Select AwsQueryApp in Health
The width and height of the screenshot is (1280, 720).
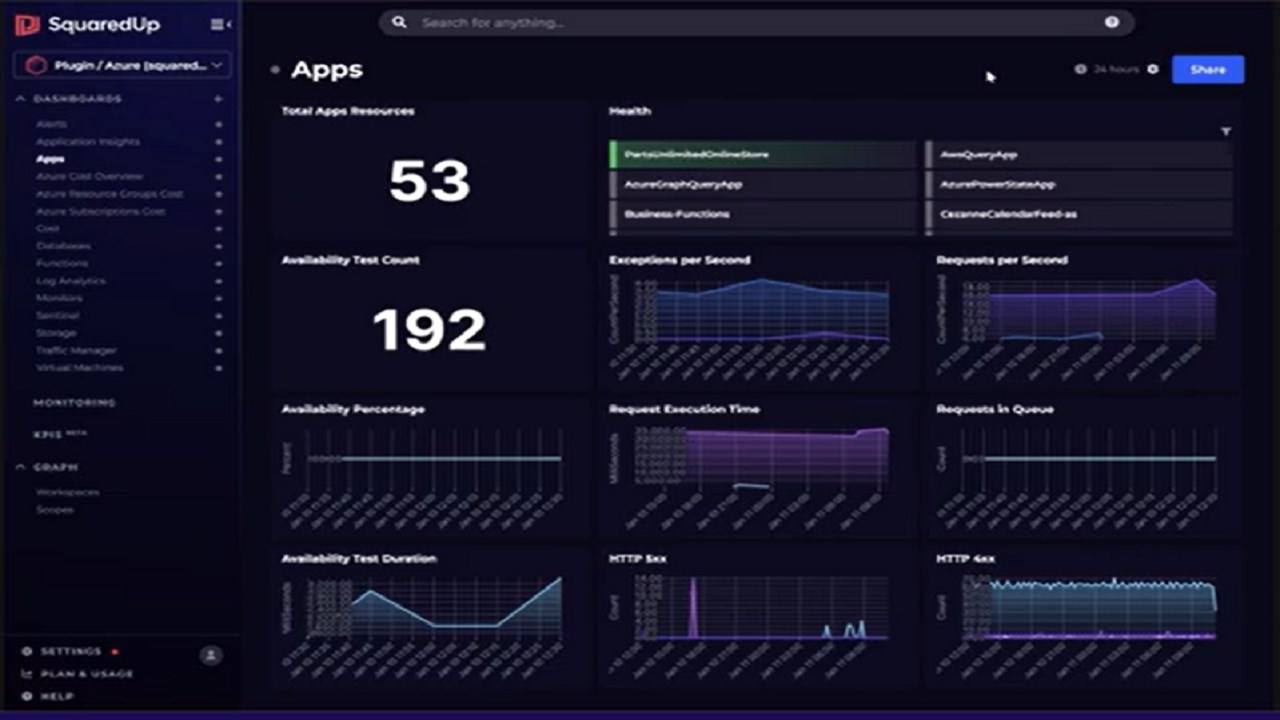tap(1079, 155)
